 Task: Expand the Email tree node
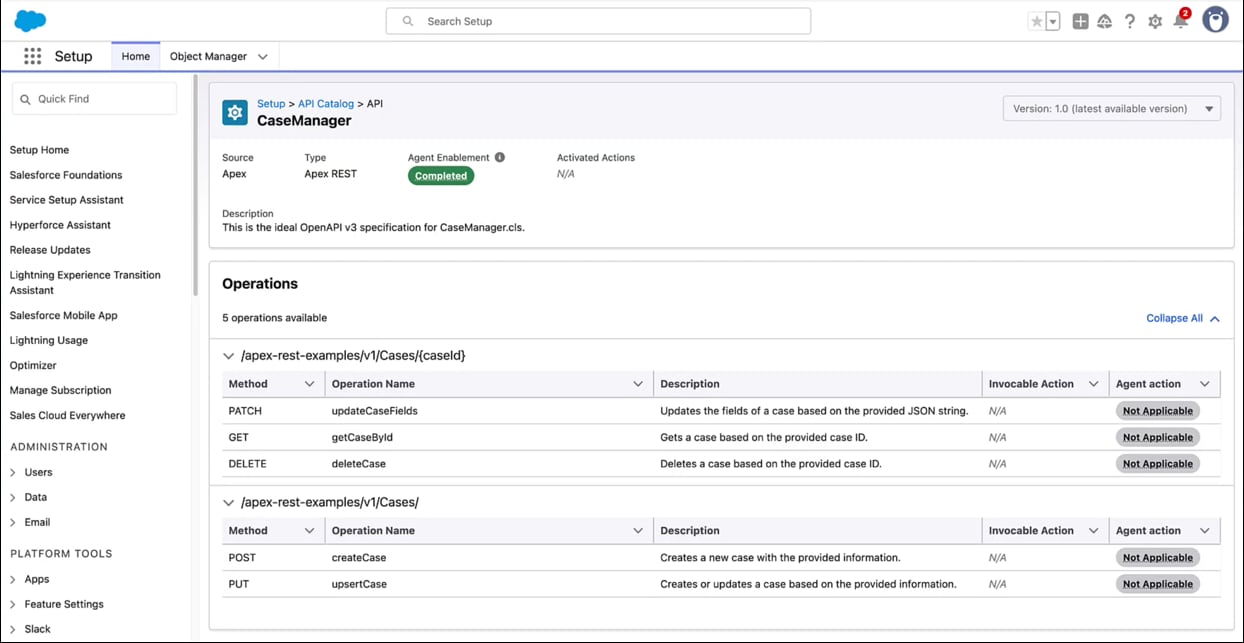(14, 522)
